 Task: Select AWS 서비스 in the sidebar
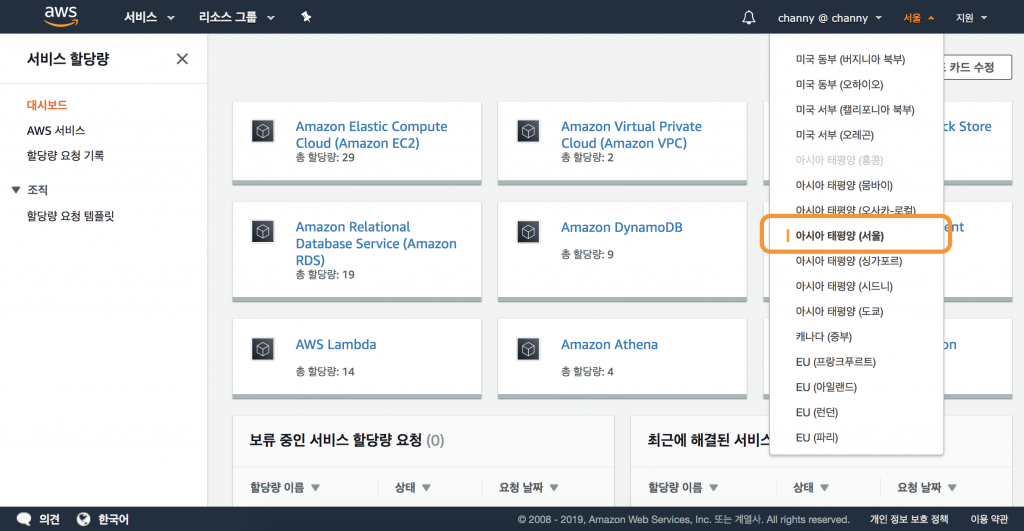point(56,131)
